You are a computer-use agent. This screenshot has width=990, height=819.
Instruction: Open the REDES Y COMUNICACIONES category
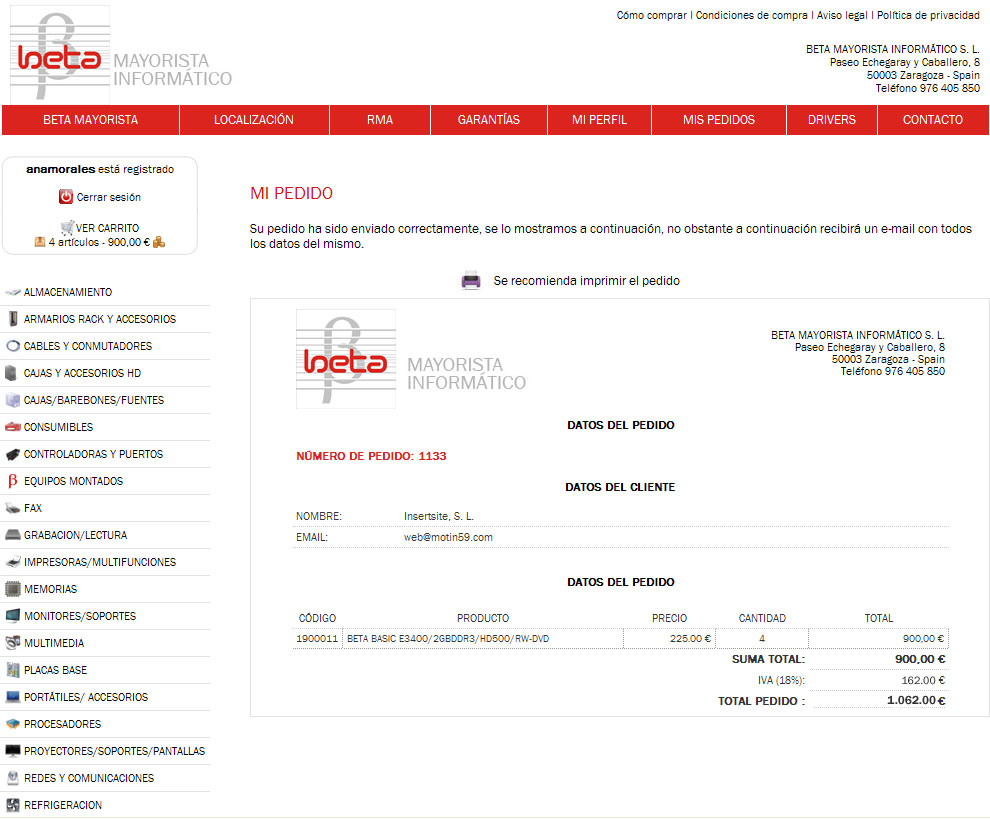[89, 778]
